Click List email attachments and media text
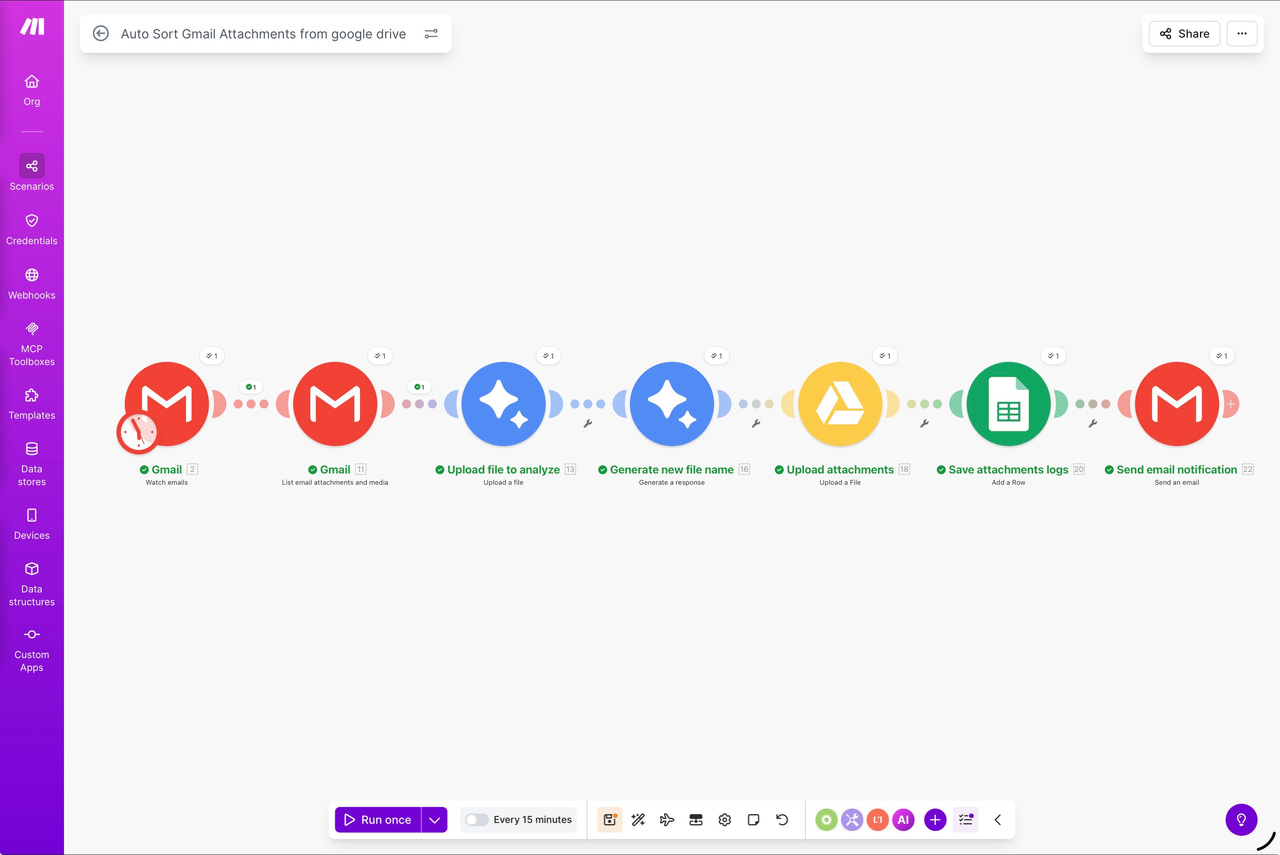The image size is (1280, 855). tap(335, 483)
